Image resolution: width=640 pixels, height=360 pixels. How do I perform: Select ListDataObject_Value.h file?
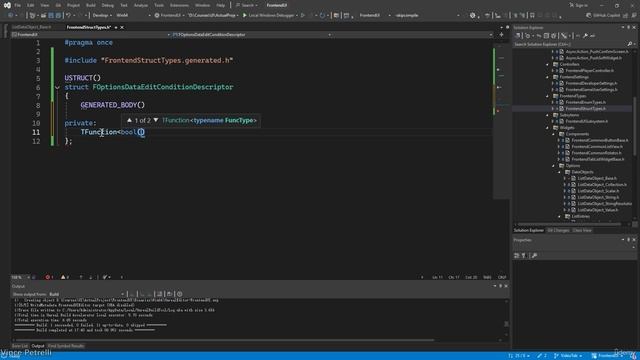point(598,210)
